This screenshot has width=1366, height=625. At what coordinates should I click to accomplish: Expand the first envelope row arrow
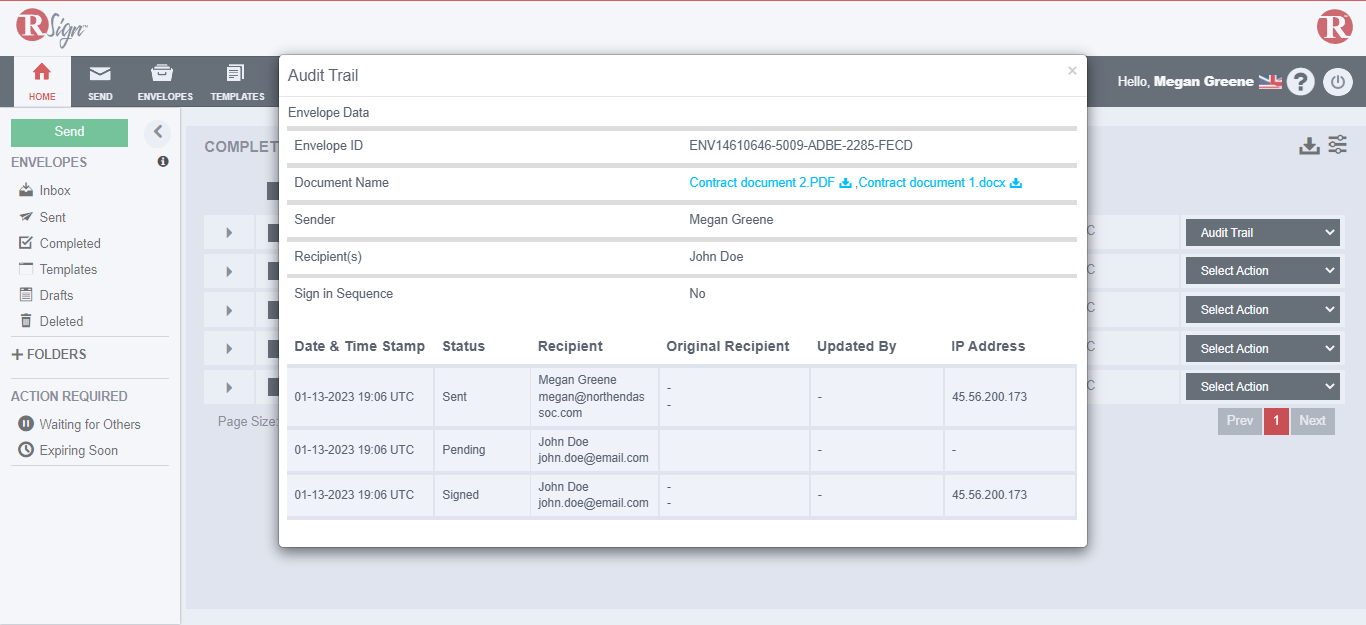click(229, 233)
